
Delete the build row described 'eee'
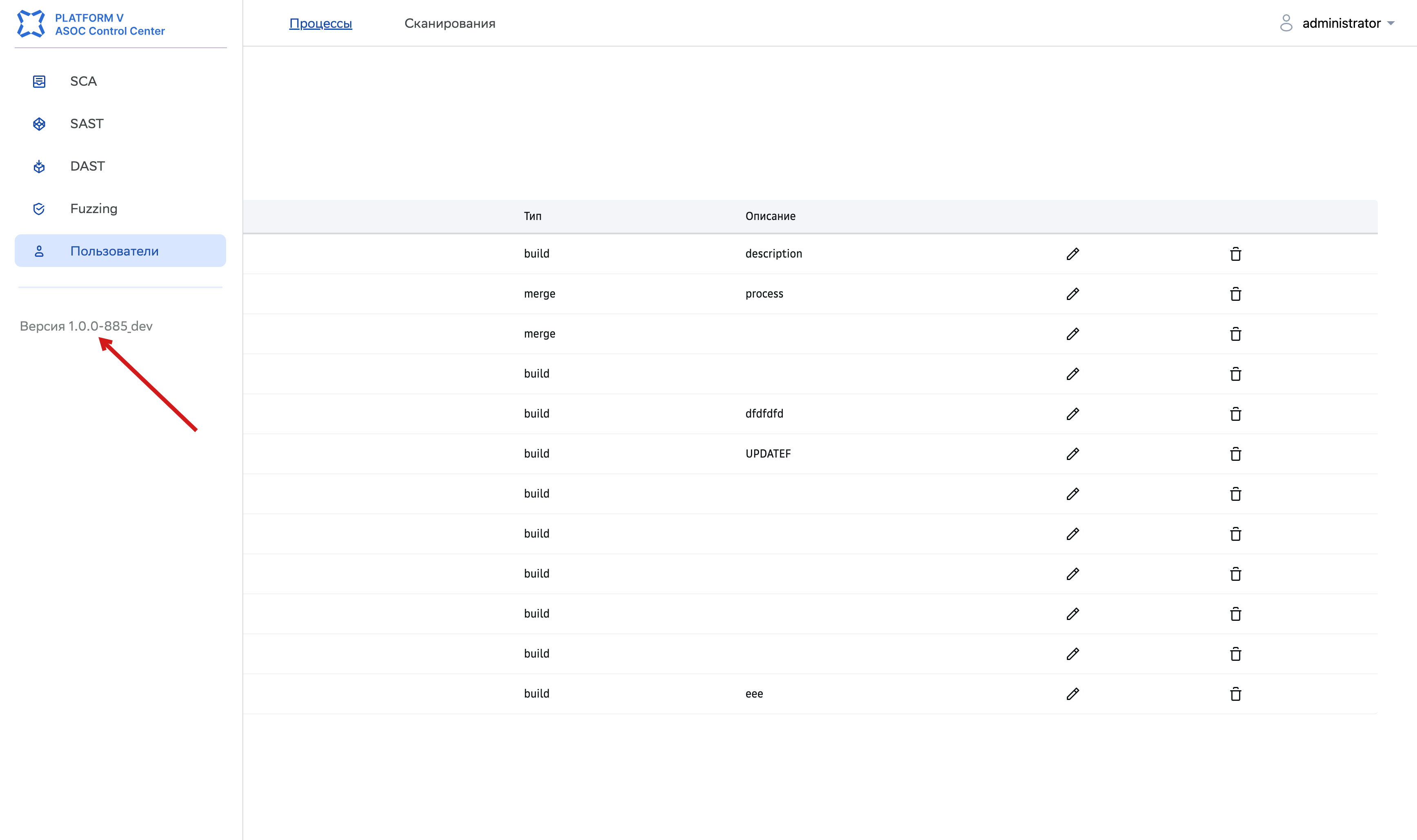click(1235, 694)
